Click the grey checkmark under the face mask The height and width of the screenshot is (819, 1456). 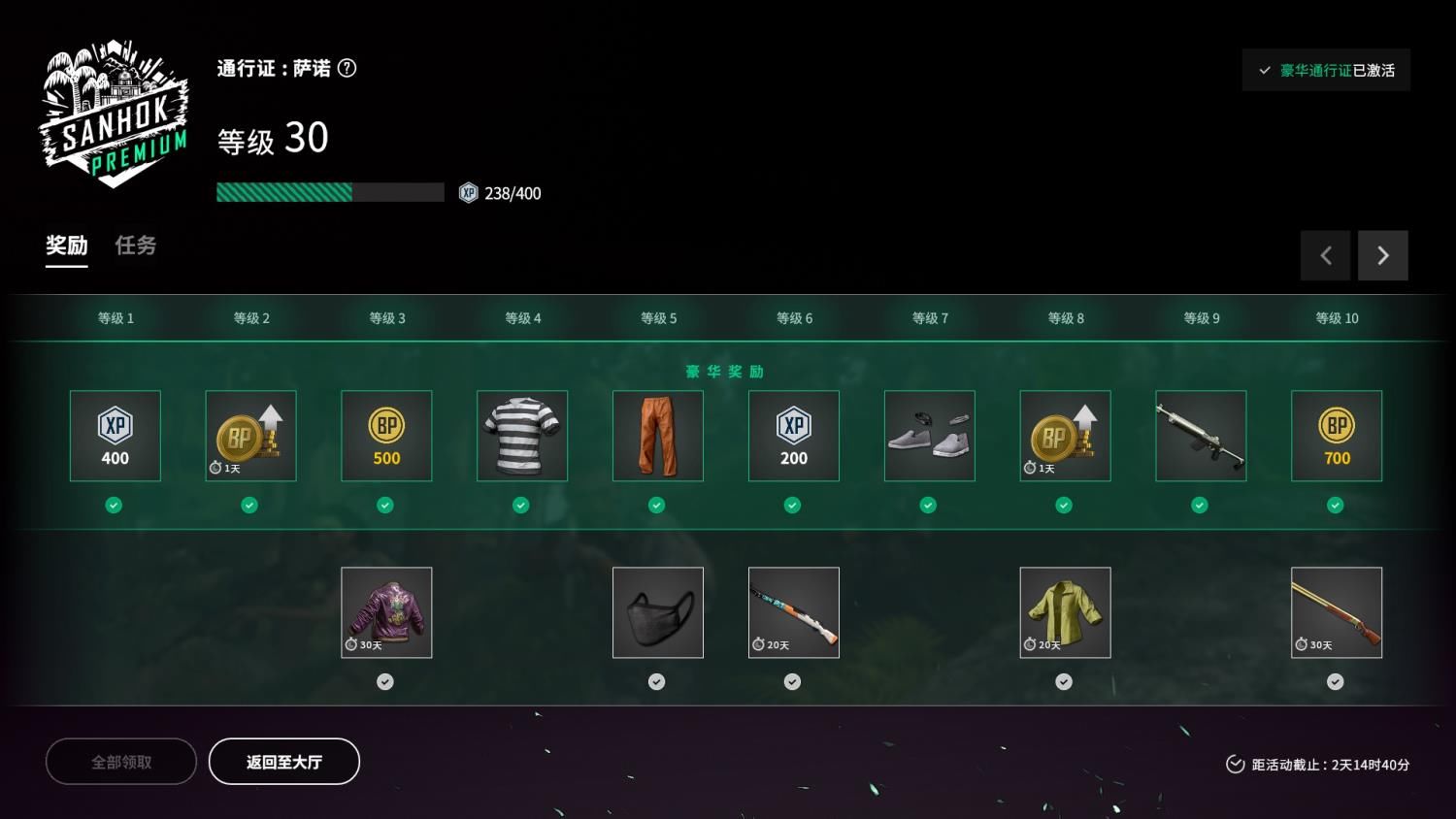657,681
